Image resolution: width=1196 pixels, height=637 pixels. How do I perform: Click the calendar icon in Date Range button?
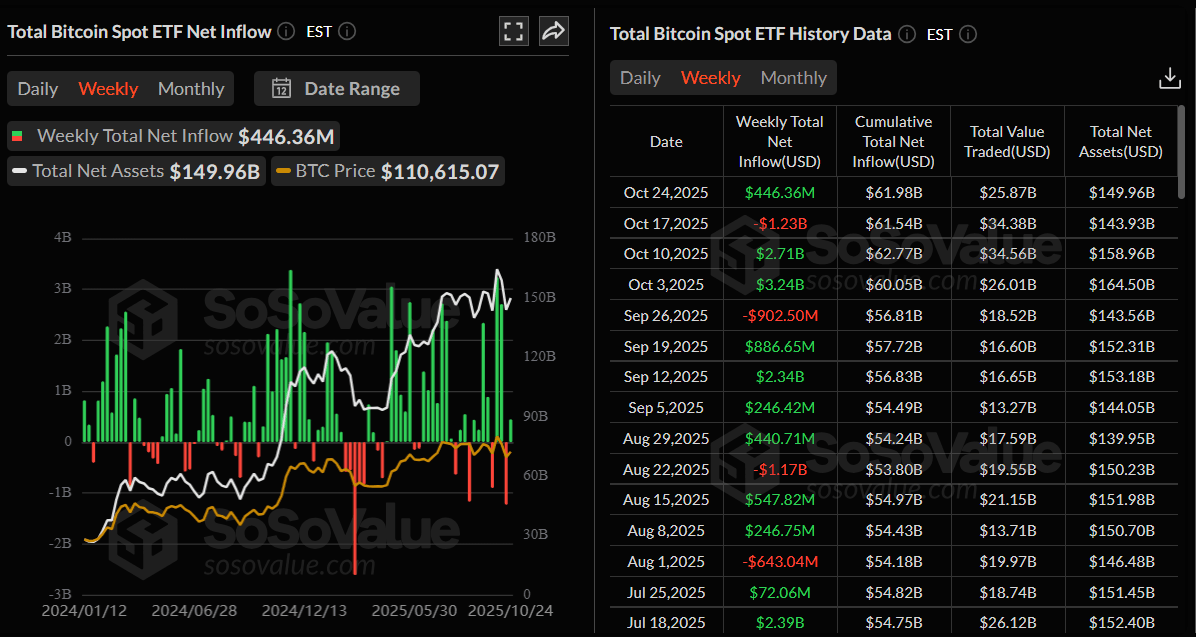283,88
